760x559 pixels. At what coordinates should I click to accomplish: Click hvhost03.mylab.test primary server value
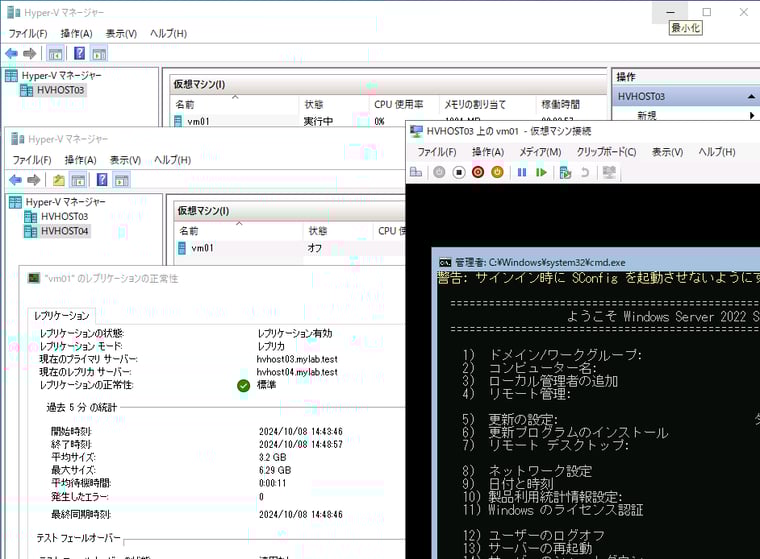point(297,359)
